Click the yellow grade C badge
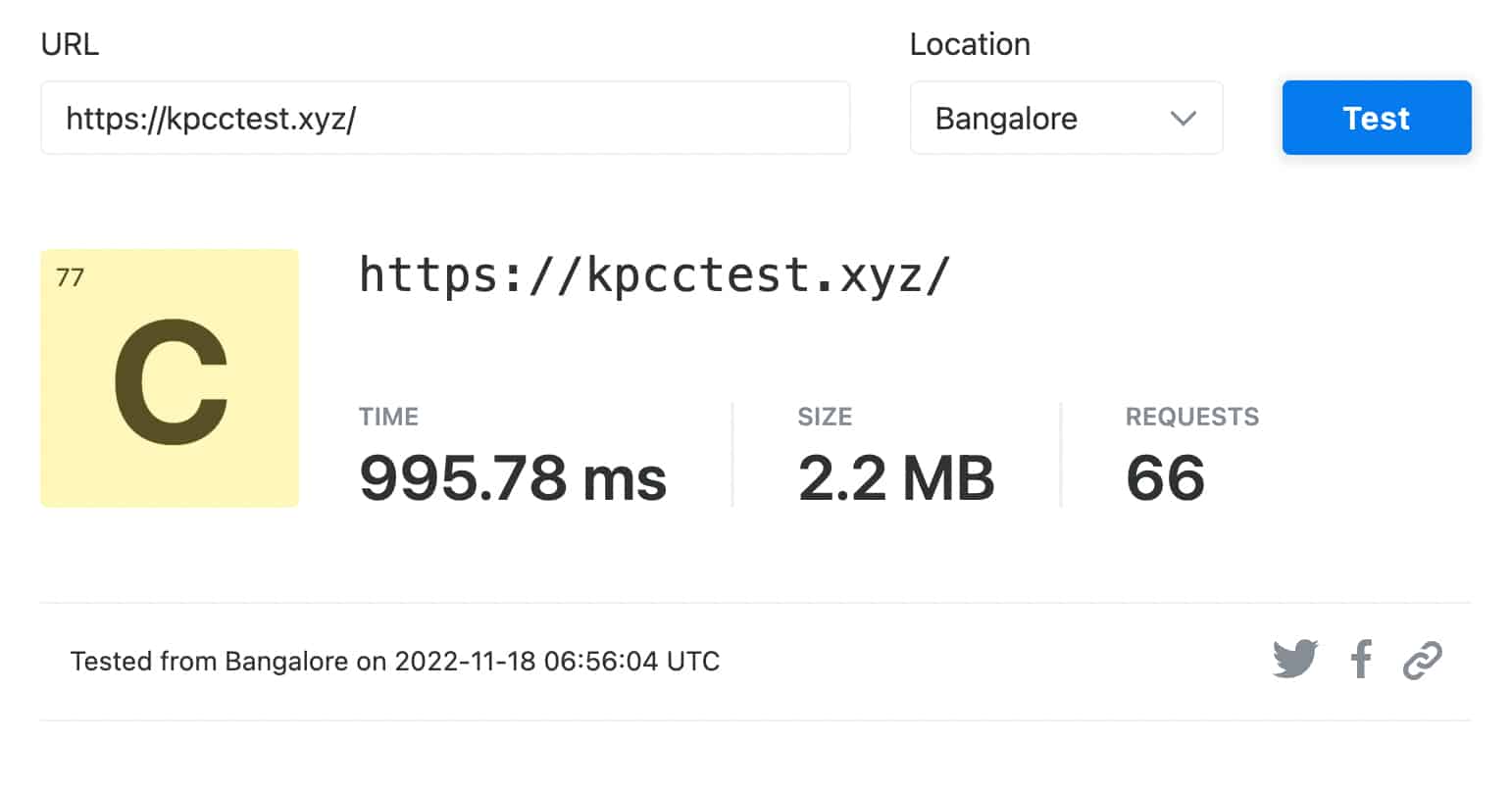Image resolution: width=1512 pixels, height=792 pixels. [170, 378]
